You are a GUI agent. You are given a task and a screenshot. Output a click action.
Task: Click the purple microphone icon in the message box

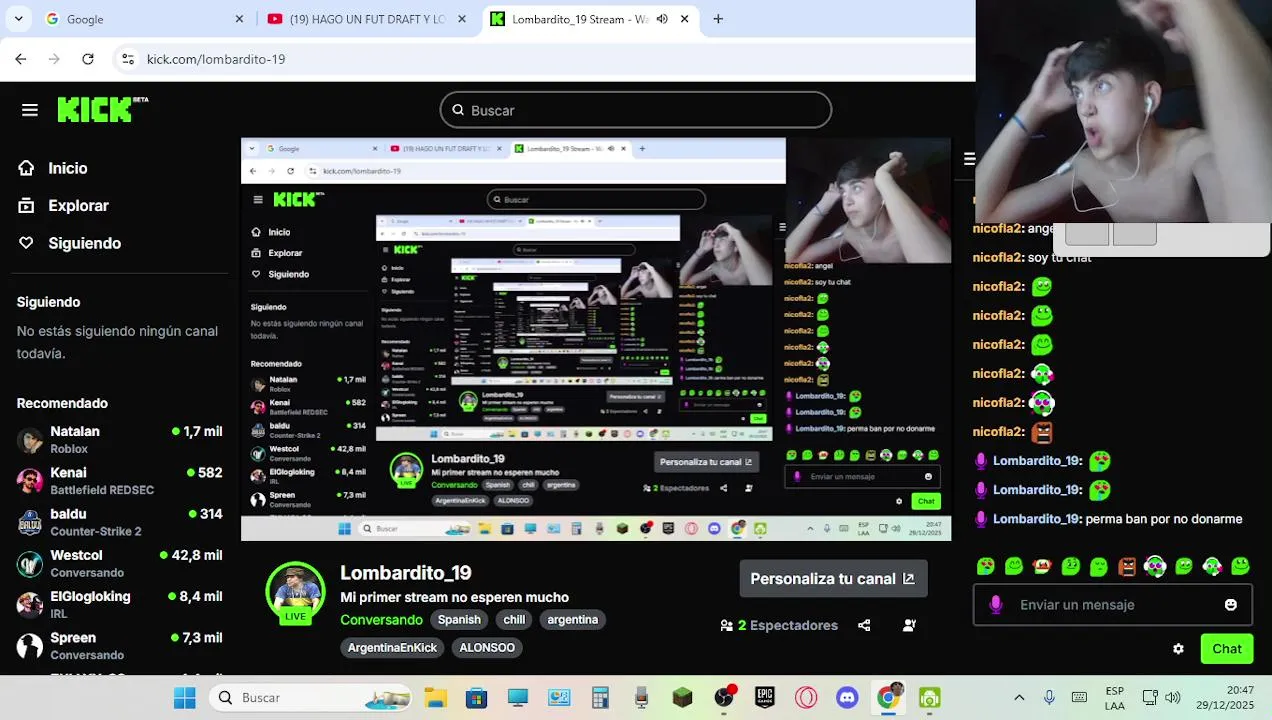996,604
